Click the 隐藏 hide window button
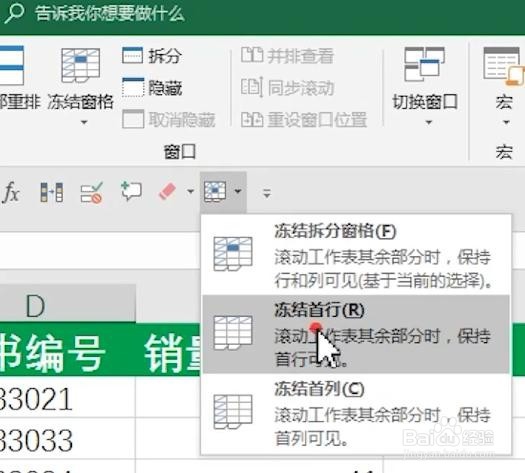Image resolution: width=525 pixels, height=473 pixels. (x=152, y=88)
